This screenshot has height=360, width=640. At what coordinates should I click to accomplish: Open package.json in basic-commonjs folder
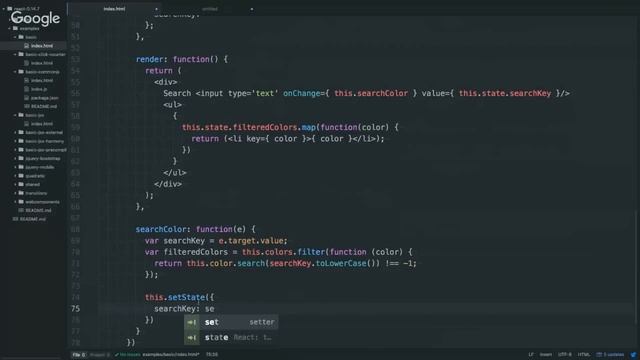pos(44,98)
